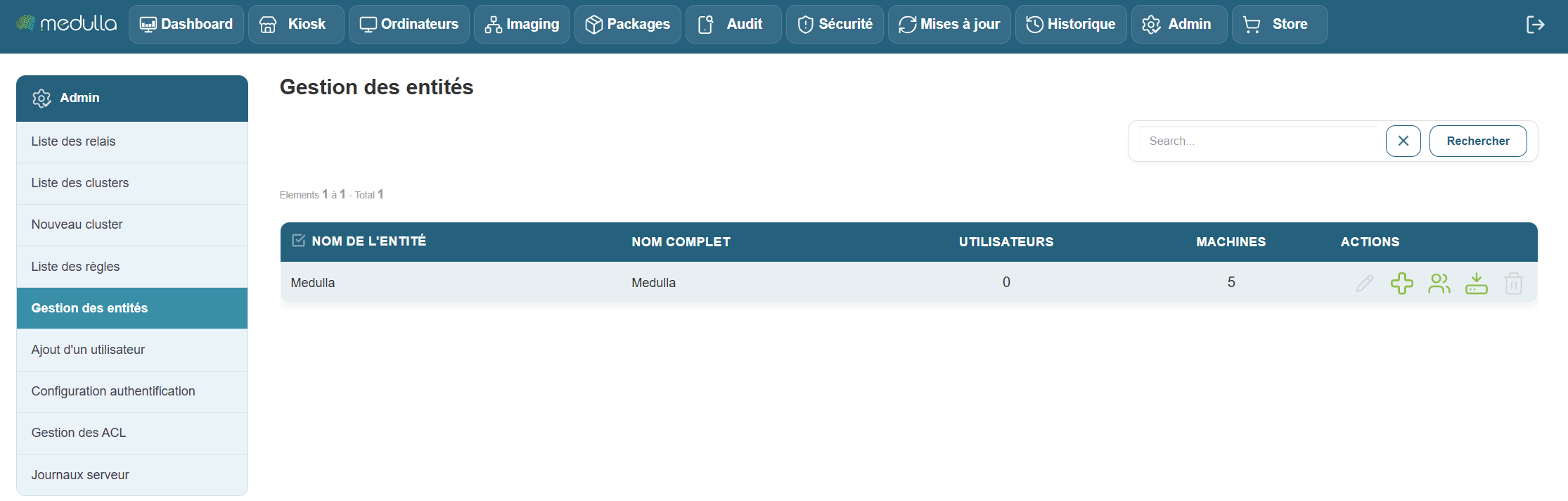Open Journaux serveur
This screenshot has width=1568, height=501.
click(x=132, y=475)
